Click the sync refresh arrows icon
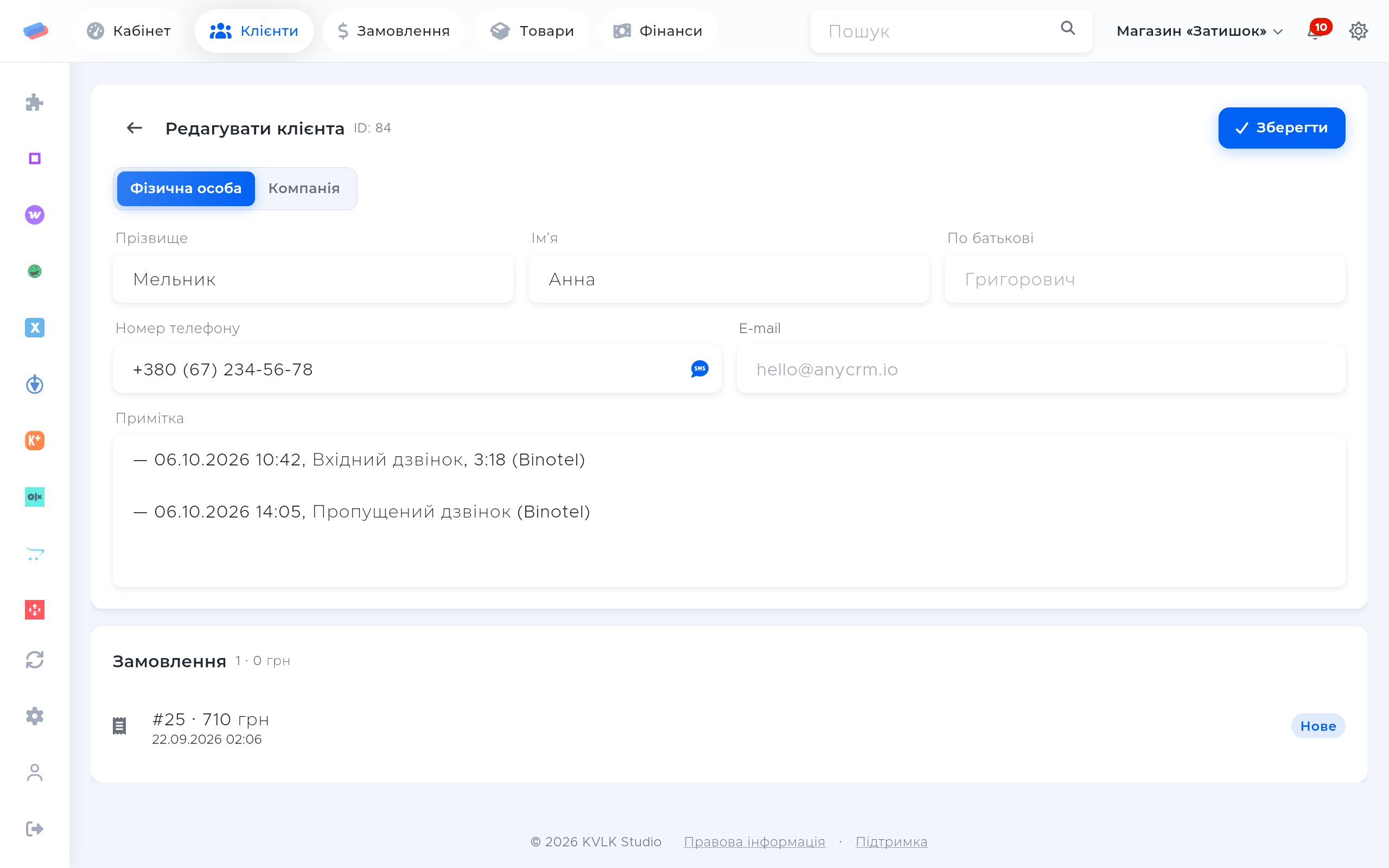The image size is (1389, 868). pyautogui.click(x=34, y=660)
